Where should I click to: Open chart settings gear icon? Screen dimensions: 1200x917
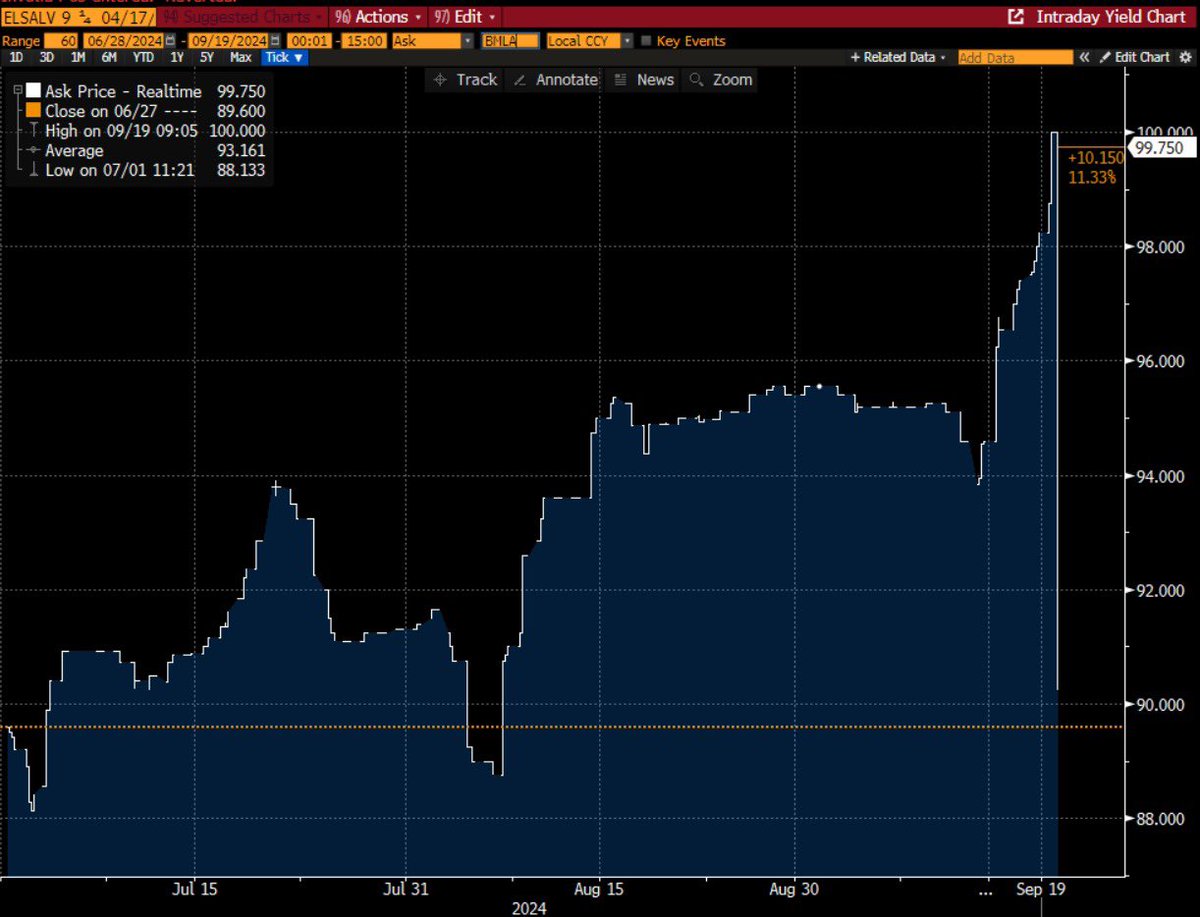pos(1183,58)
